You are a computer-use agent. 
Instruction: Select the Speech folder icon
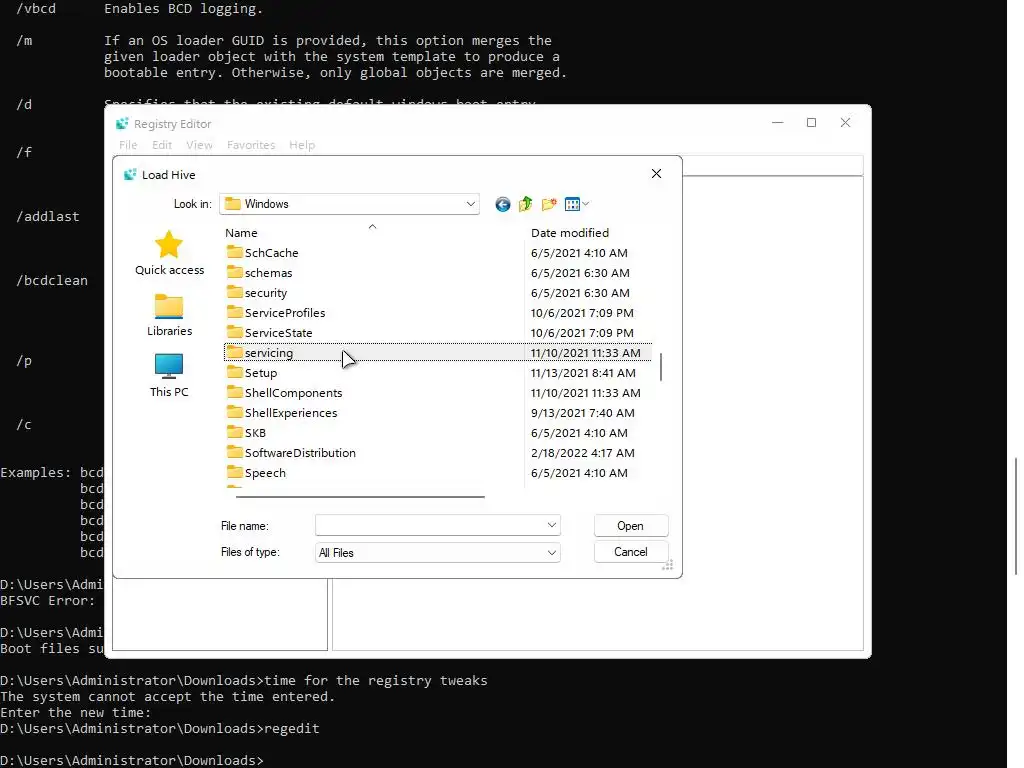point(234,472)
